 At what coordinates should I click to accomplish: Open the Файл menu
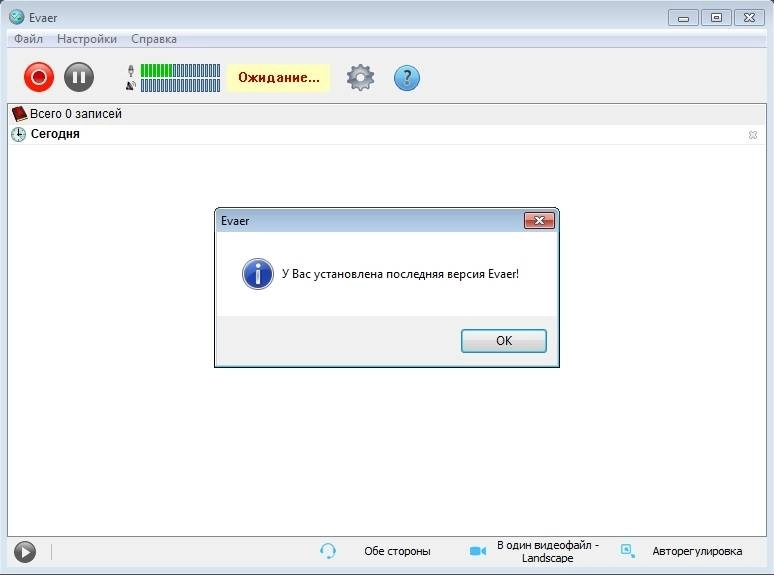pos(28,39)
